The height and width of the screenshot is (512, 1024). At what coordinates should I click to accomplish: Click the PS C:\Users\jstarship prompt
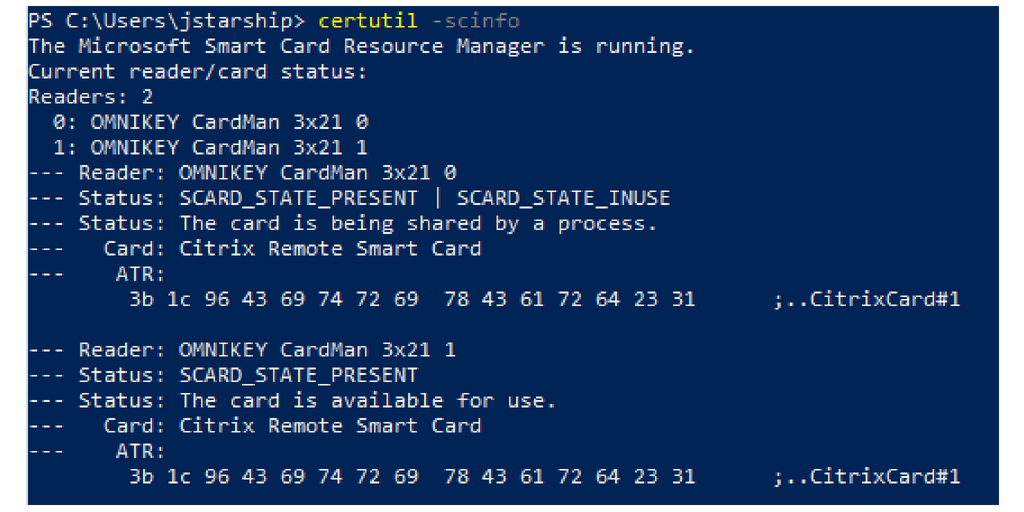coord(167,21)
